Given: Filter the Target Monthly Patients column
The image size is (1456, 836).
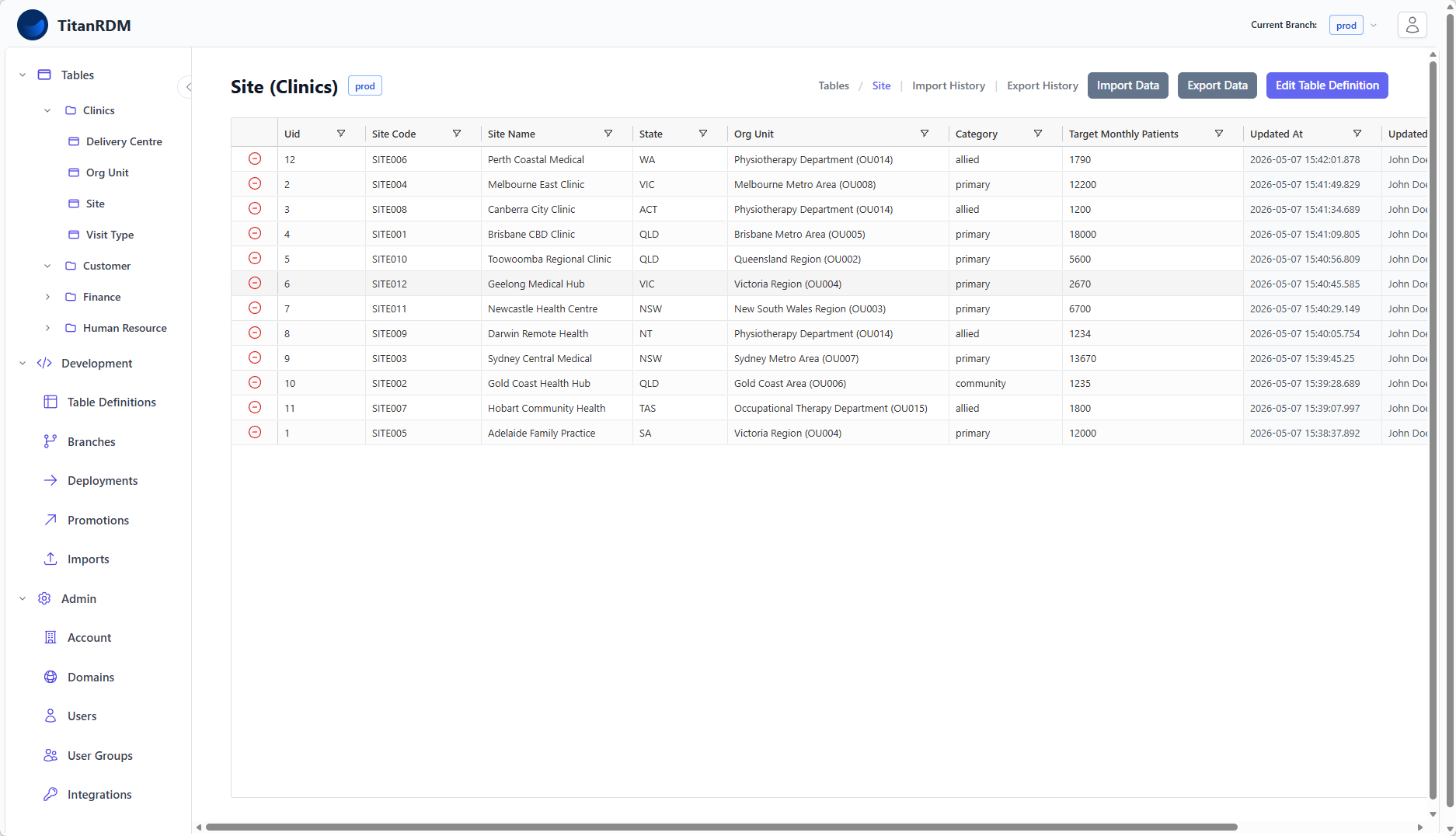Looking at the screenshot, I should point(1219,134).
